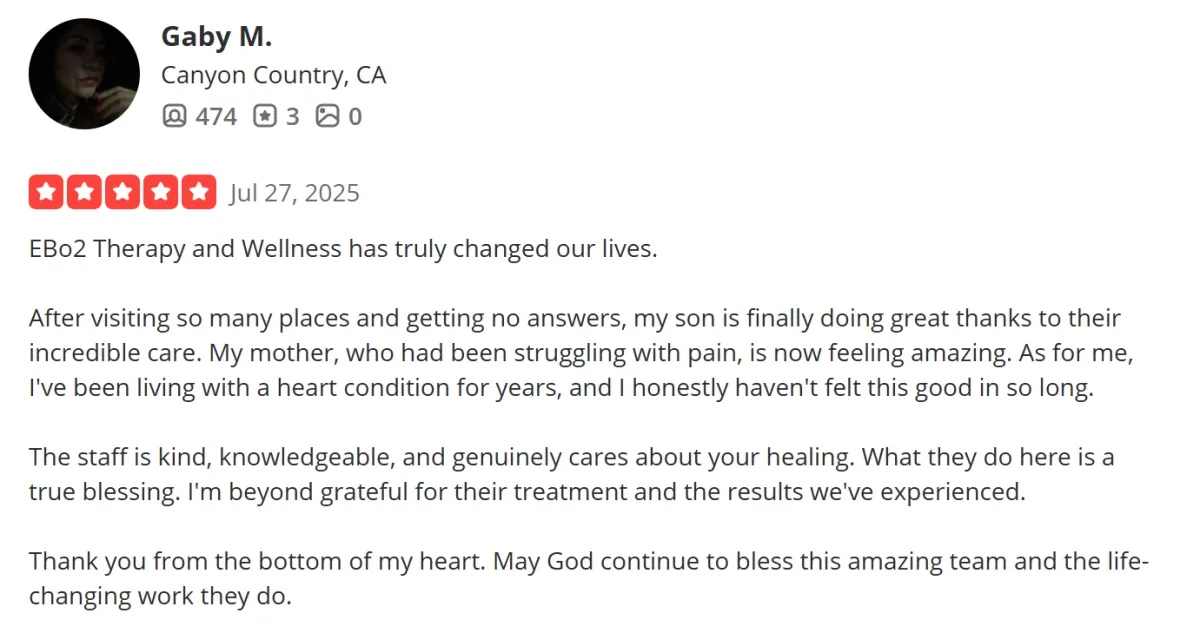Click the Jul 27, 2025 review date
Image resolution: width=1200 pixels, height=633 pixels.
(x=294, y=193)
